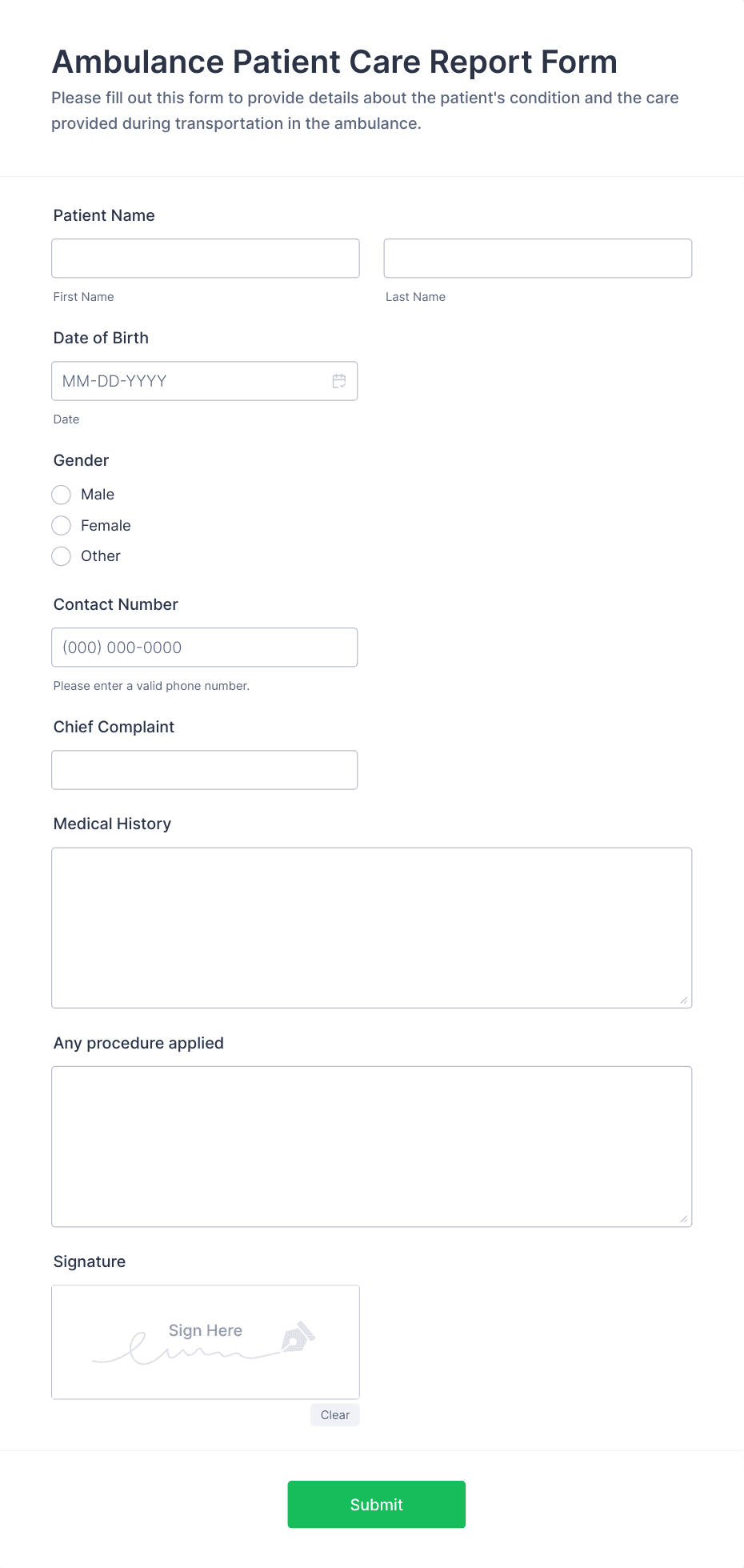The image size is (744, 1568).
Task: Click the Contact Number phone field
Action: 204,647
